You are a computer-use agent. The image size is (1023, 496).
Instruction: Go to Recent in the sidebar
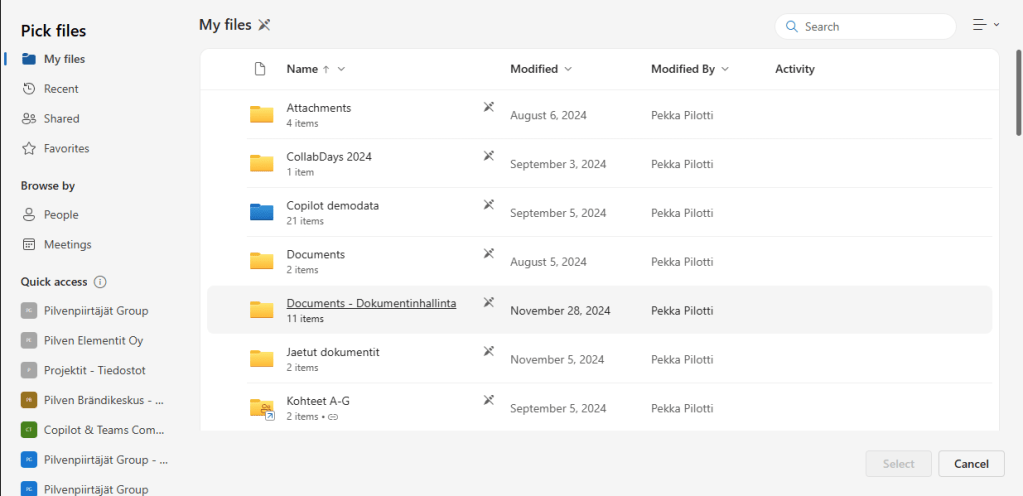(61, 89)
